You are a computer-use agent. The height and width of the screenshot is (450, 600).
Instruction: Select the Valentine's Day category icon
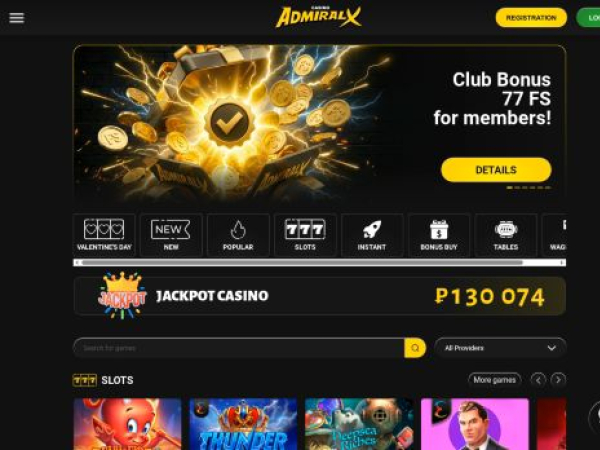coord(104,235)
